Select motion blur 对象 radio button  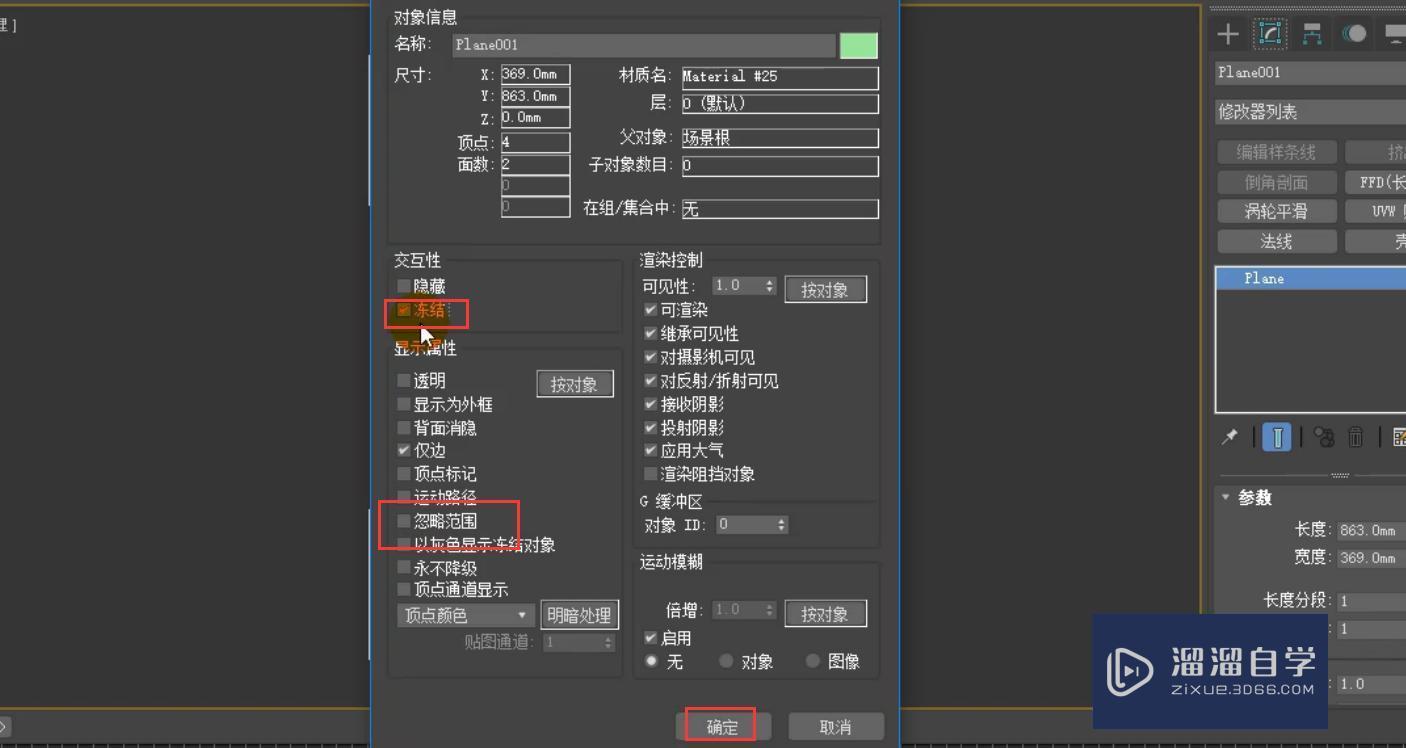tap(726, 661)
